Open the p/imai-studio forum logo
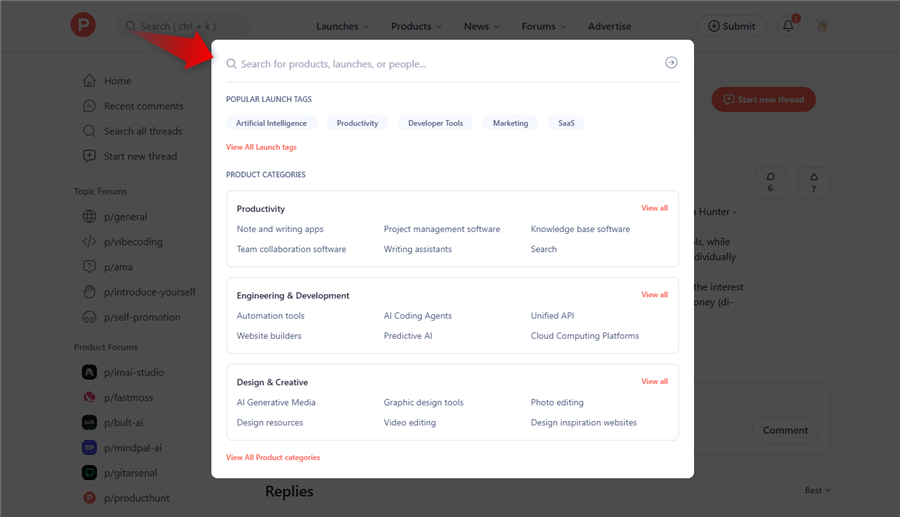The image size is (900, 517). (x=89, y=372)
